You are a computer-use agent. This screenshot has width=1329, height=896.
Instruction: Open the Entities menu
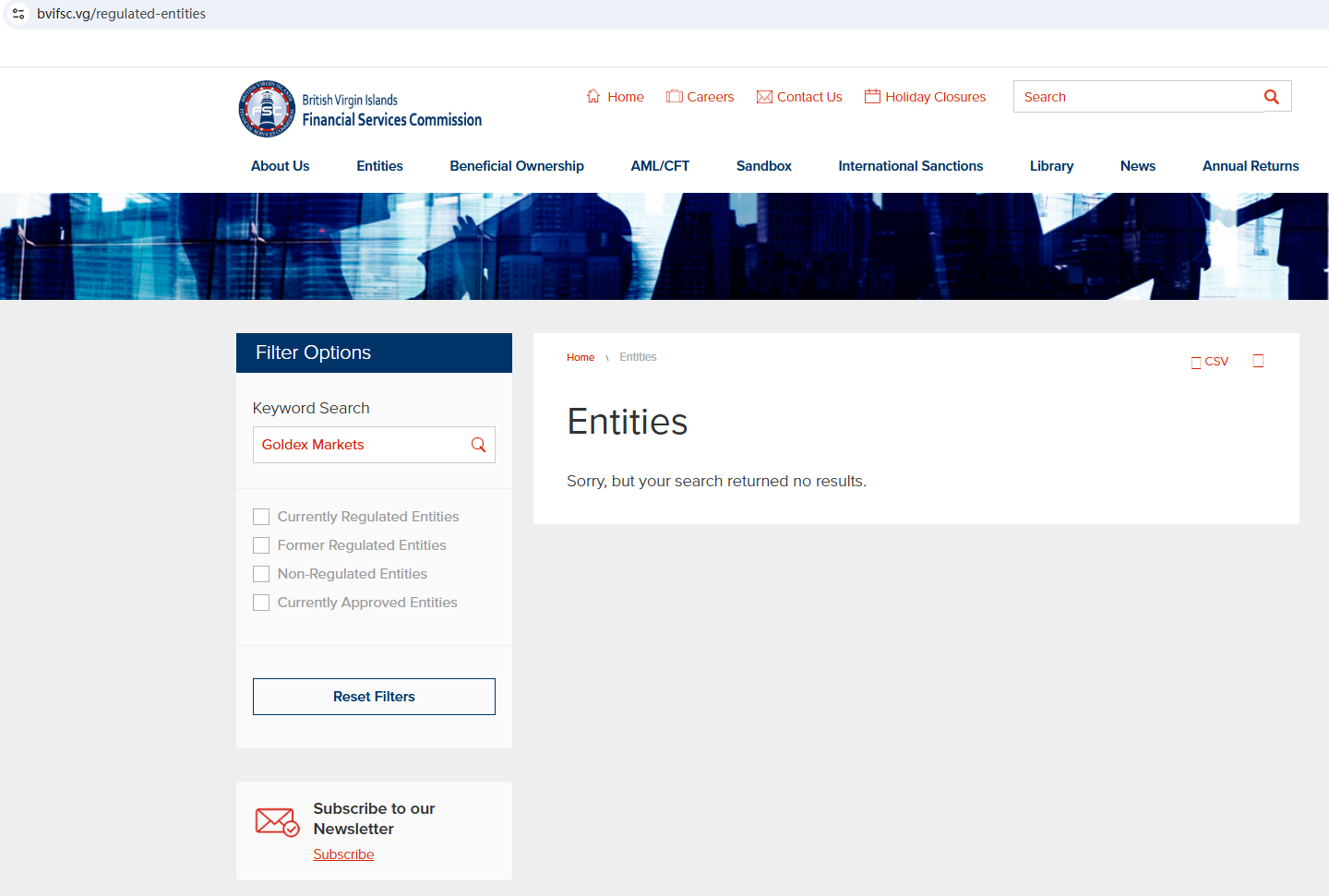coord(380,166)
